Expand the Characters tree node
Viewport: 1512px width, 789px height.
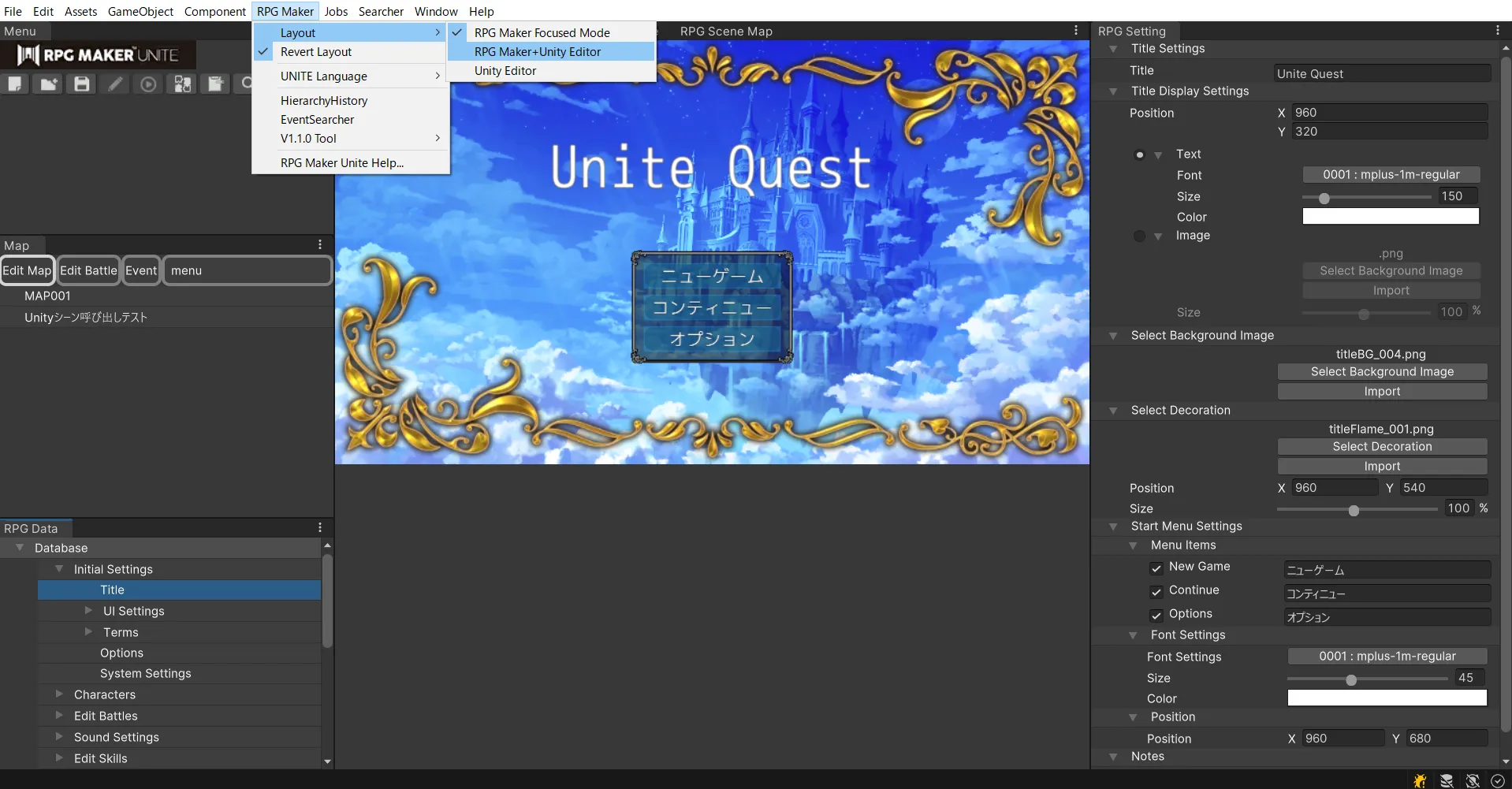59,694
